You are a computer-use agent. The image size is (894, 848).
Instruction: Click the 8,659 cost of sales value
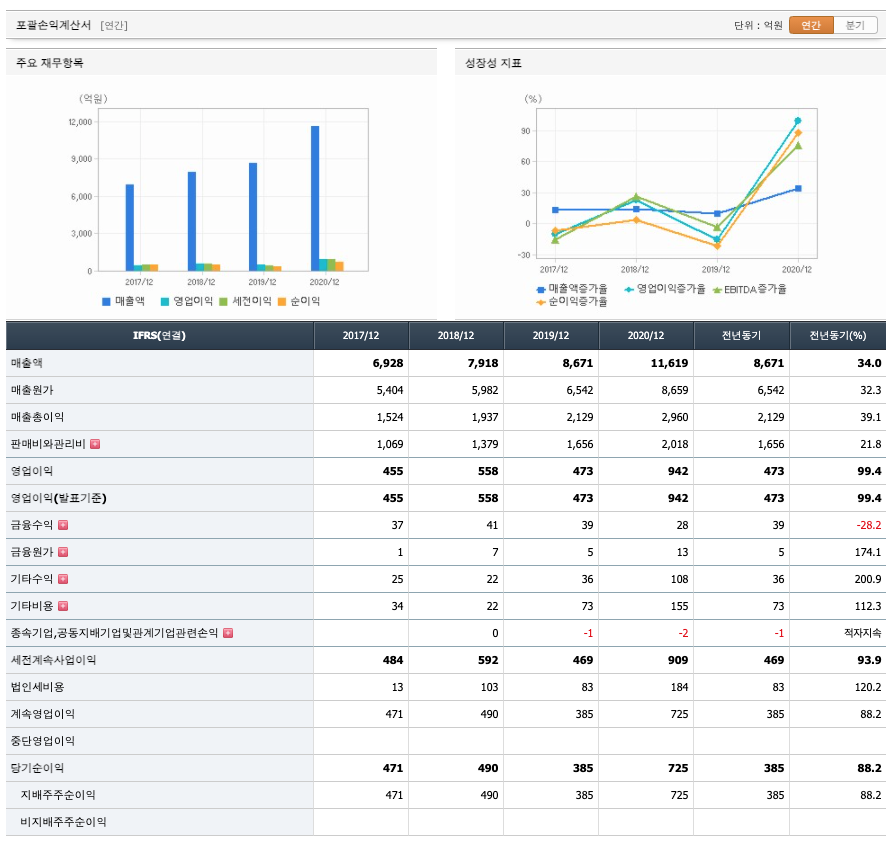pos(675,390)
